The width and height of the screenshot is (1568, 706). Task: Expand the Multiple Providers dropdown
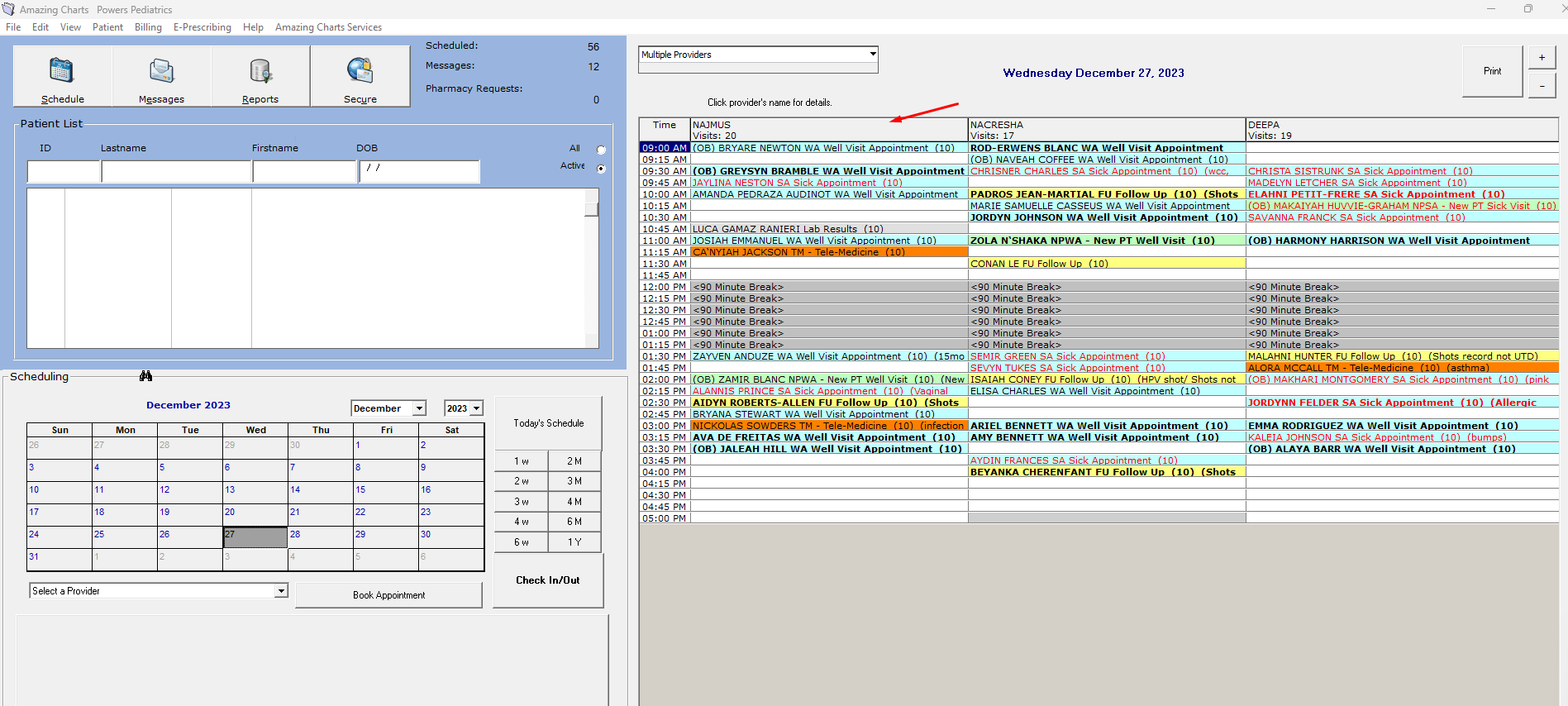point(873,55)
